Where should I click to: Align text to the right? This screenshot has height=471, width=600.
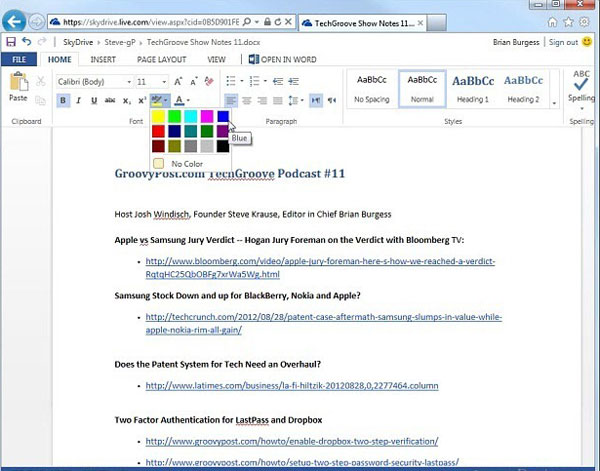click(262, 101)
